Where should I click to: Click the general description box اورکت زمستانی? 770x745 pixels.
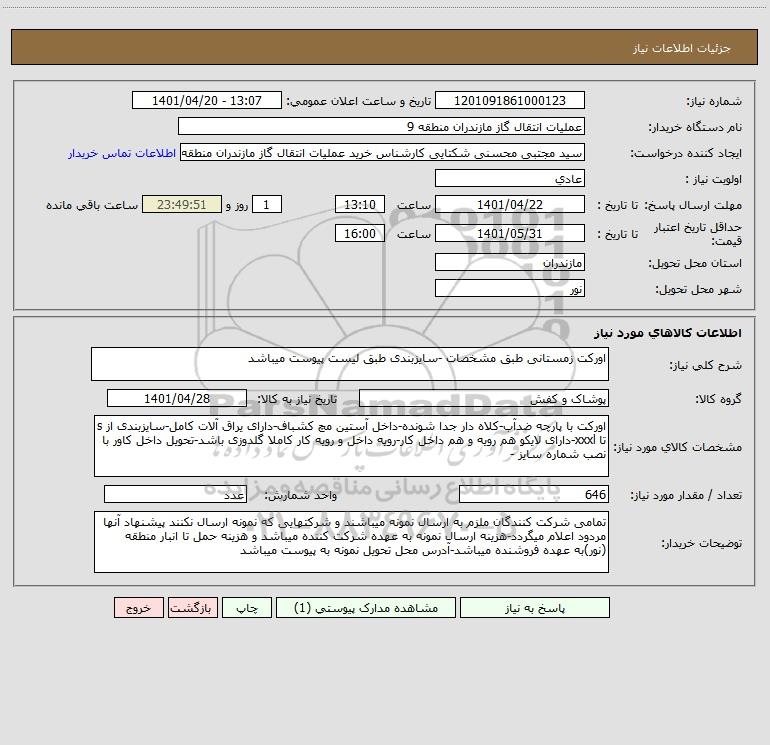pos(350,364)
